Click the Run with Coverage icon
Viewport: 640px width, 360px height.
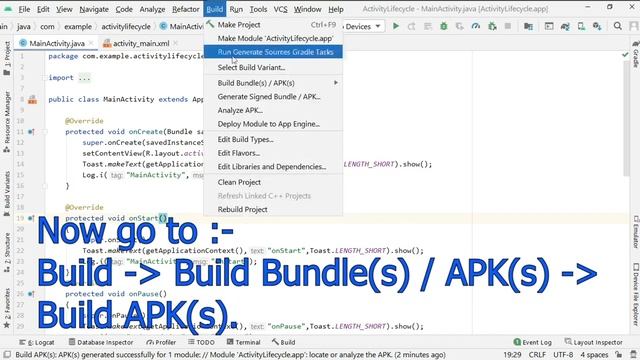coord(460,26)
